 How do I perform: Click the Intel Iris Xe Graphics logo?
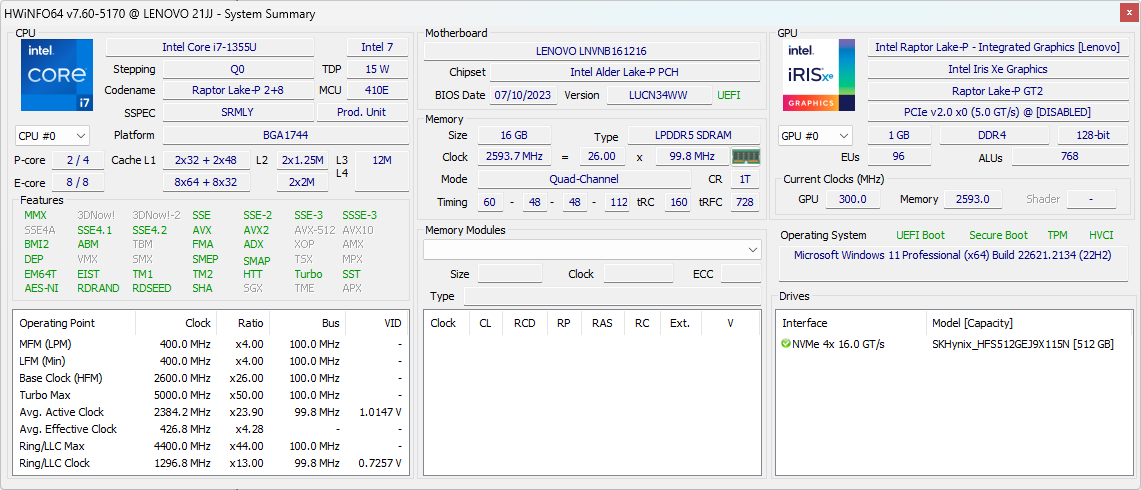point(818,75)
